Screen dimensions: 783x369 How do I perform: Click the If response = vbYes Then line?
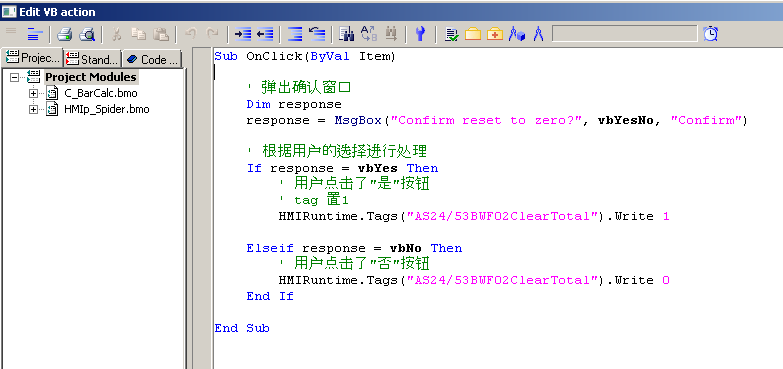342,168
